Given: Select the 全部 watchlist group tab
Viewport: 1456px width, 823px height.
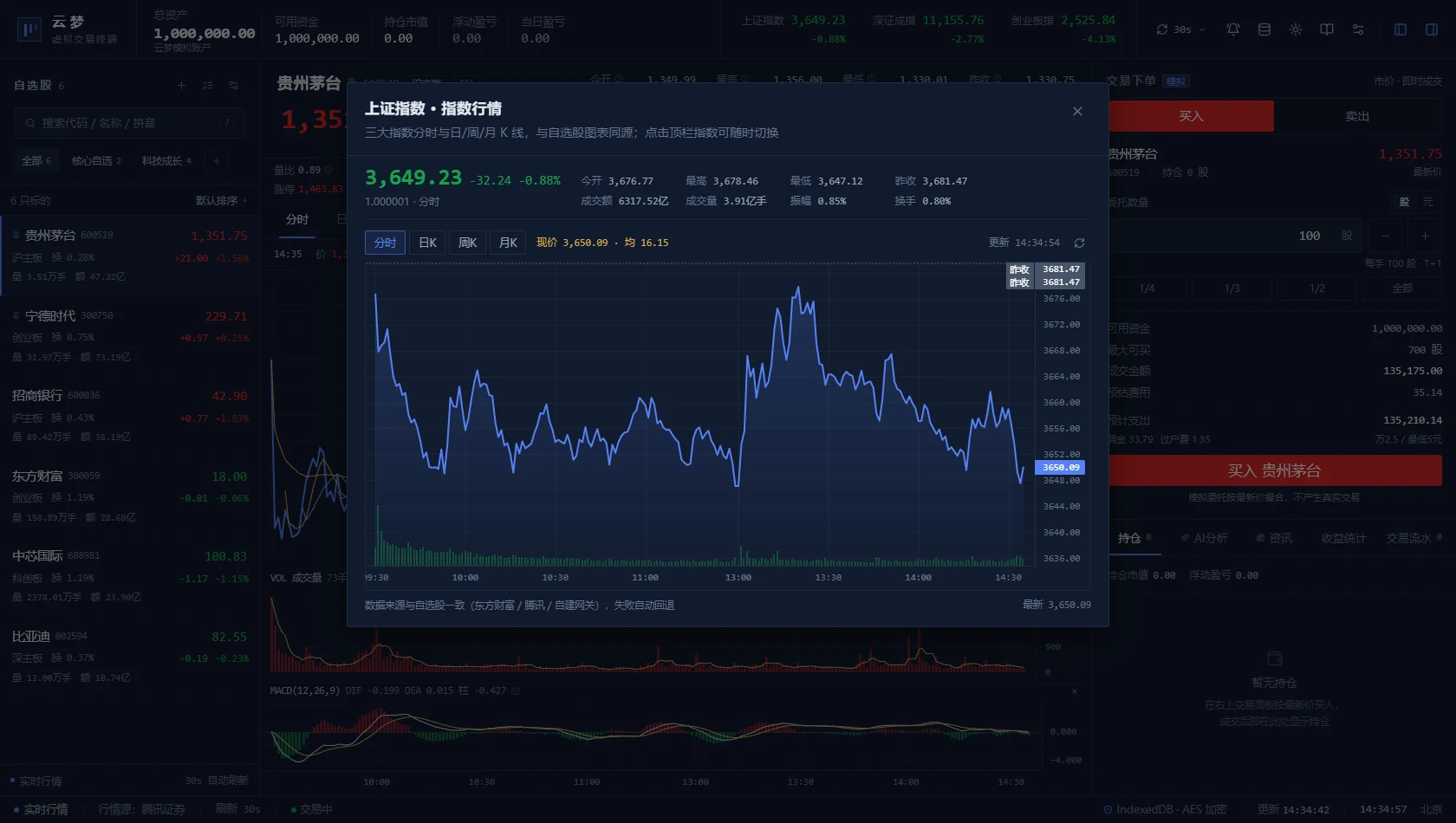Looking at the screenshot, I should [36, 161].
